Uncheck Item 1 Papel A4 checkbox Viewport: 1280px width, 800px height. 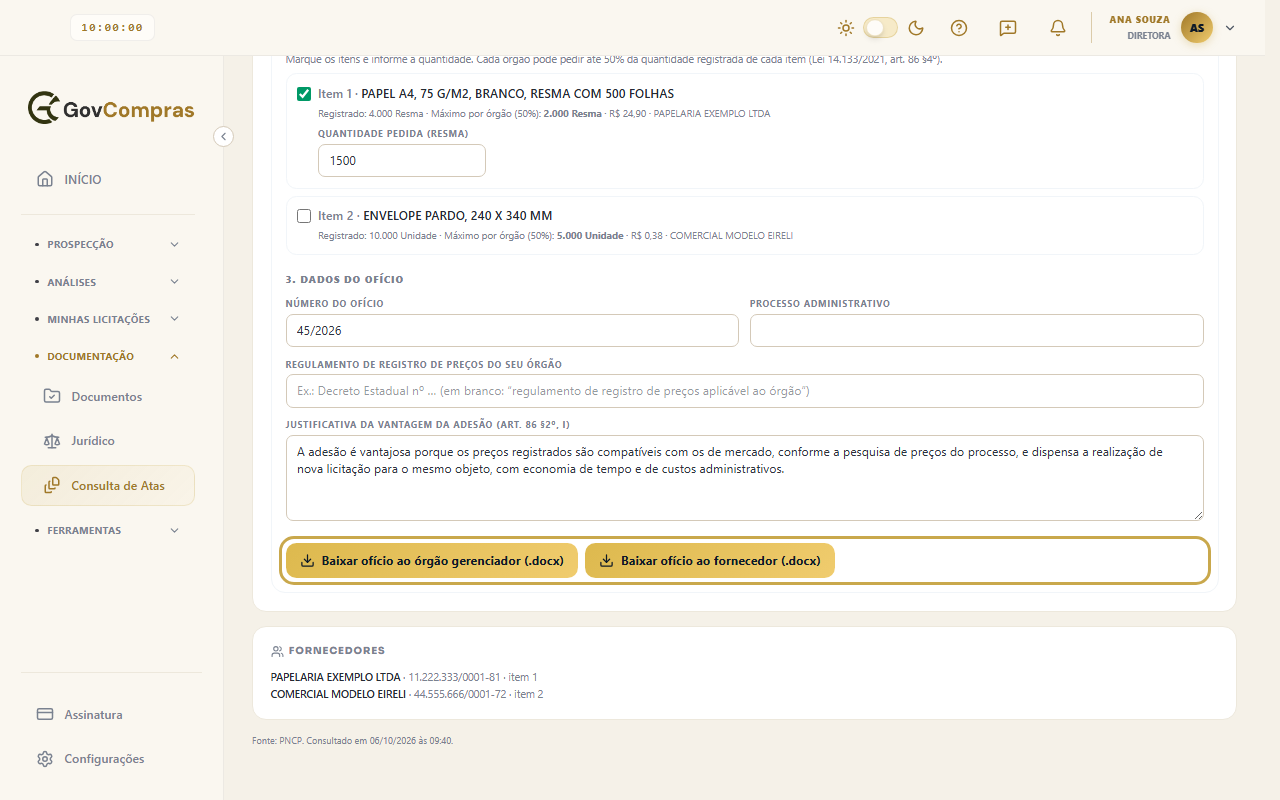304,94
